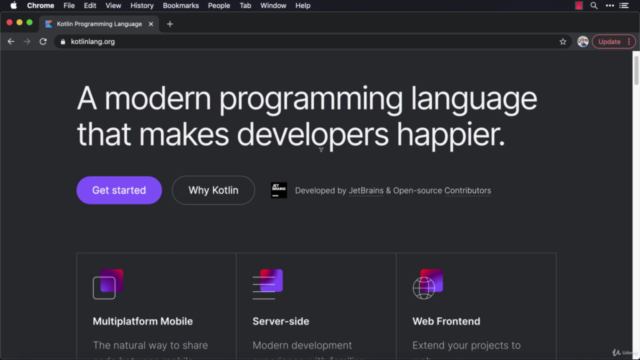Go back to the previous page

[x=11, y=42]
